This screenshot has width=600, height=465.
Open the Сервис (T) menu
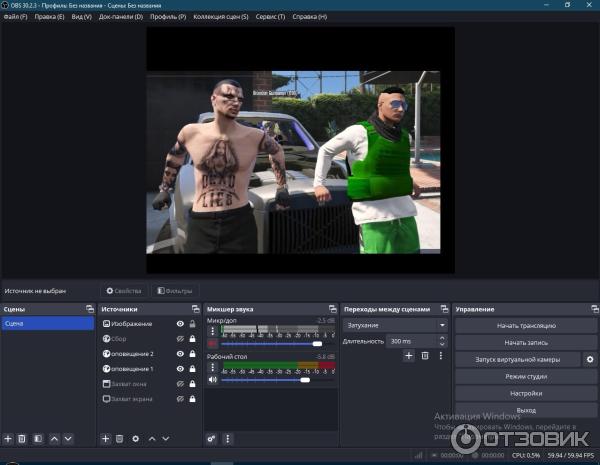click(x=270, y=17)
